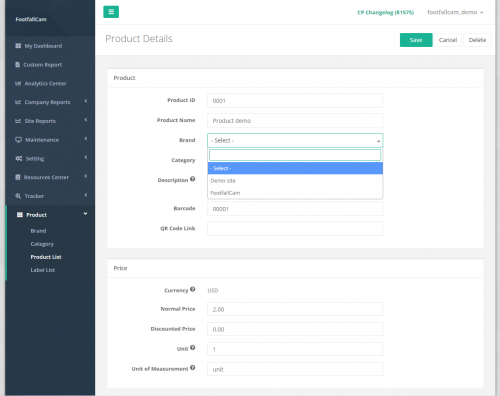Click the Unit of Measurement field
Image resolution: width=500 pixels, height=396 pixels.
pyautogui.click(x=295, y=369)
